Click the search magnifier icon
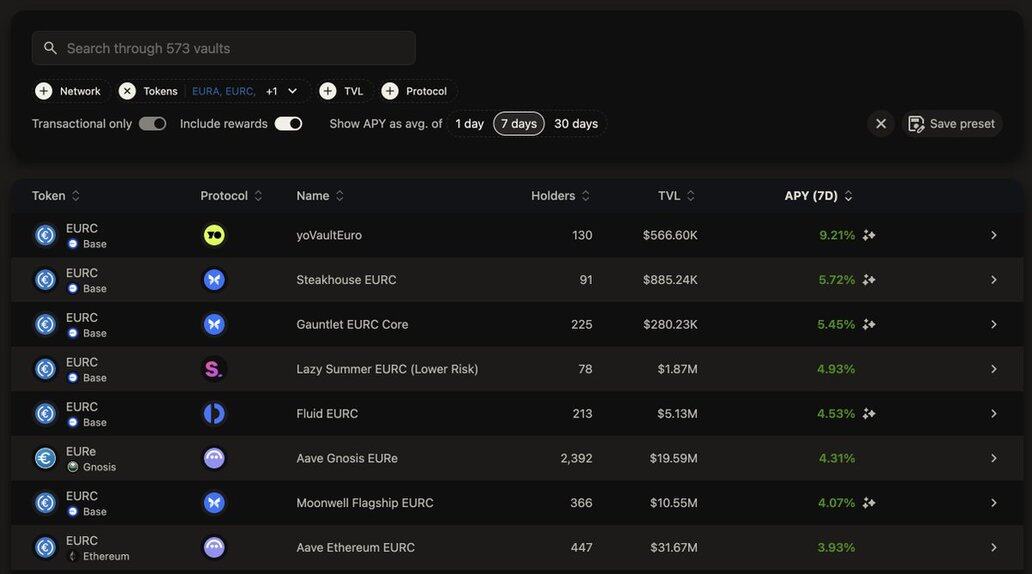 click(x=50, y=48)
